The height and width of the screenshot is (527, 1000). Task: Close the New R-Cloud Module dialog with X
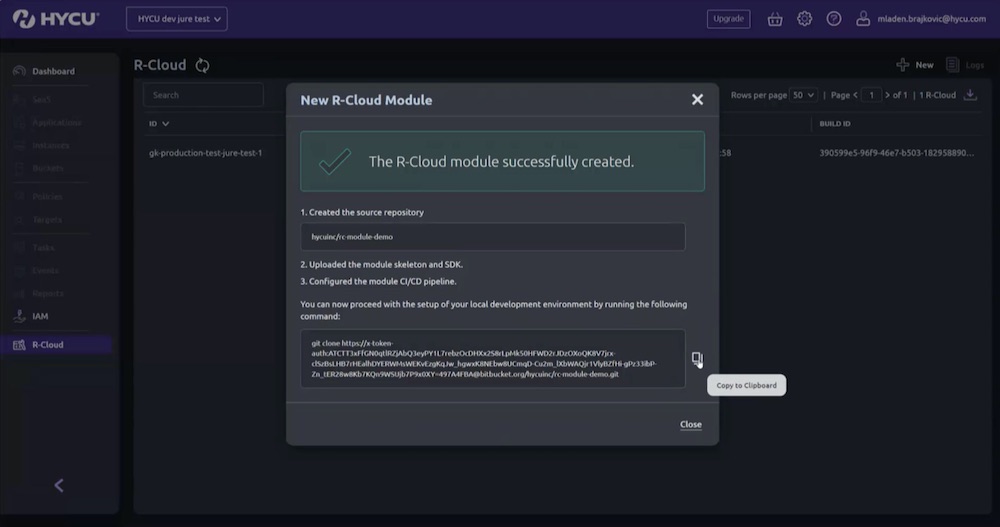(697, 100)
